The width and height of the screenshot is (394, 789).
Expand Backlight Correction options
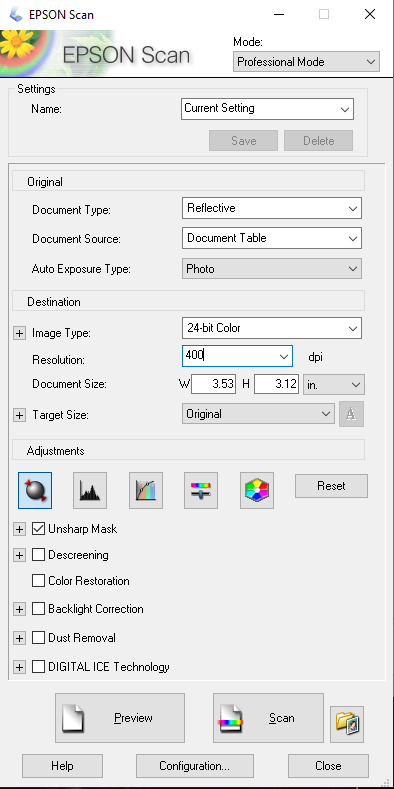click(x=19, y=609)
